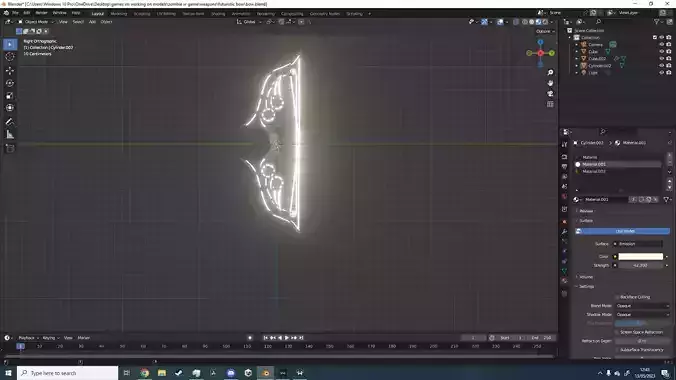
Task: Switch to the Modeling workspace tab
Action: point(119,14)
